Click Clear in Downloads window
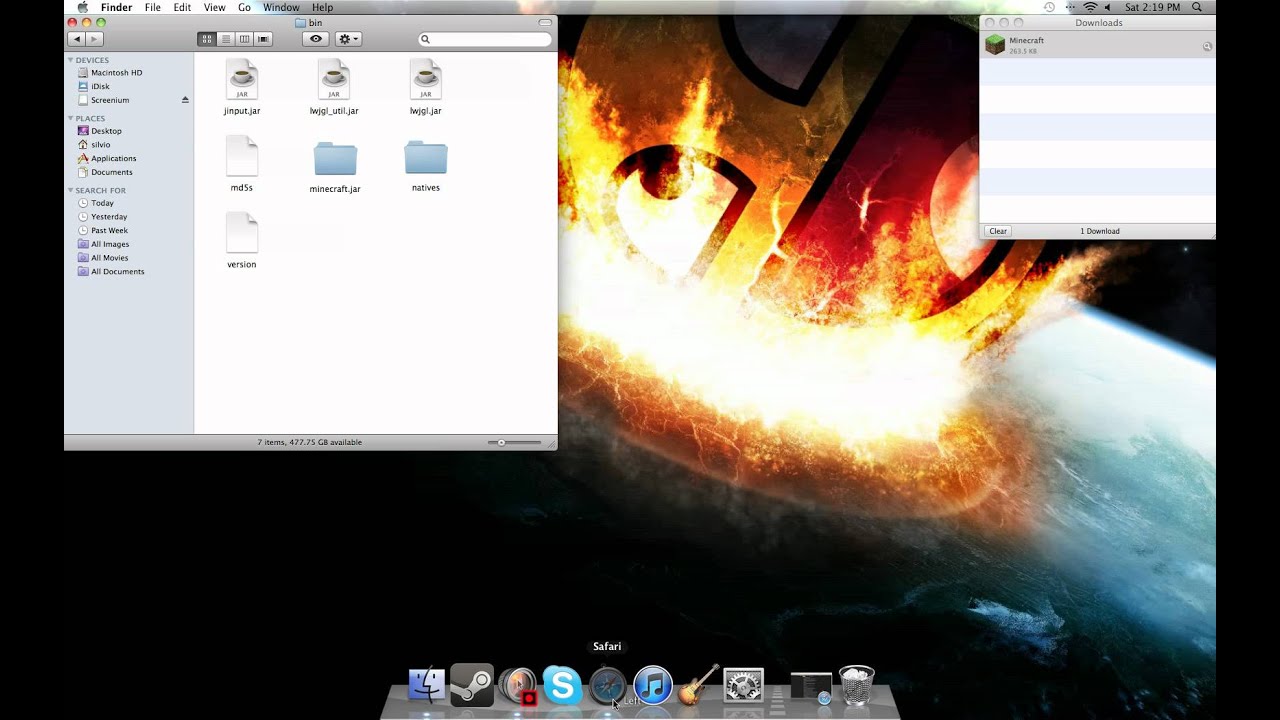Viewport: 1280px width, 720px height. click(x=998, y=231)
